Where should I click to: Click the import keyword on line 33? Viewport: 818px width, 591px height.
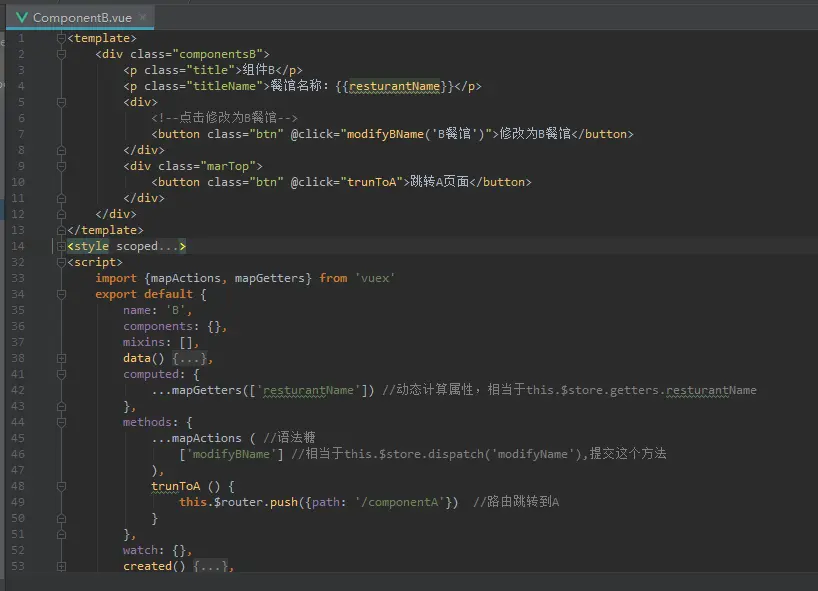point(116,278)
